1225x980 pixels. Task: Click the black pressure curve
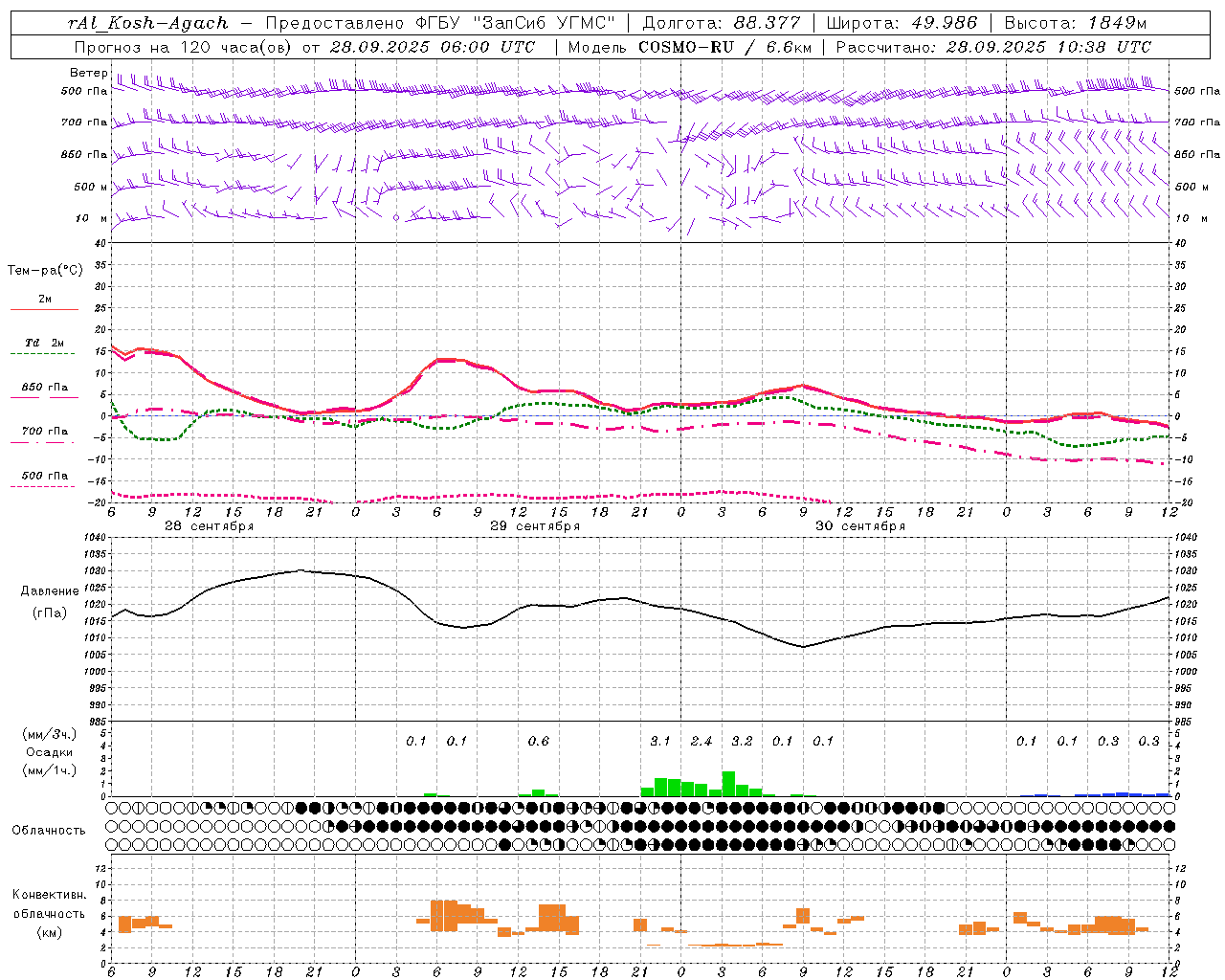point(639,601)
